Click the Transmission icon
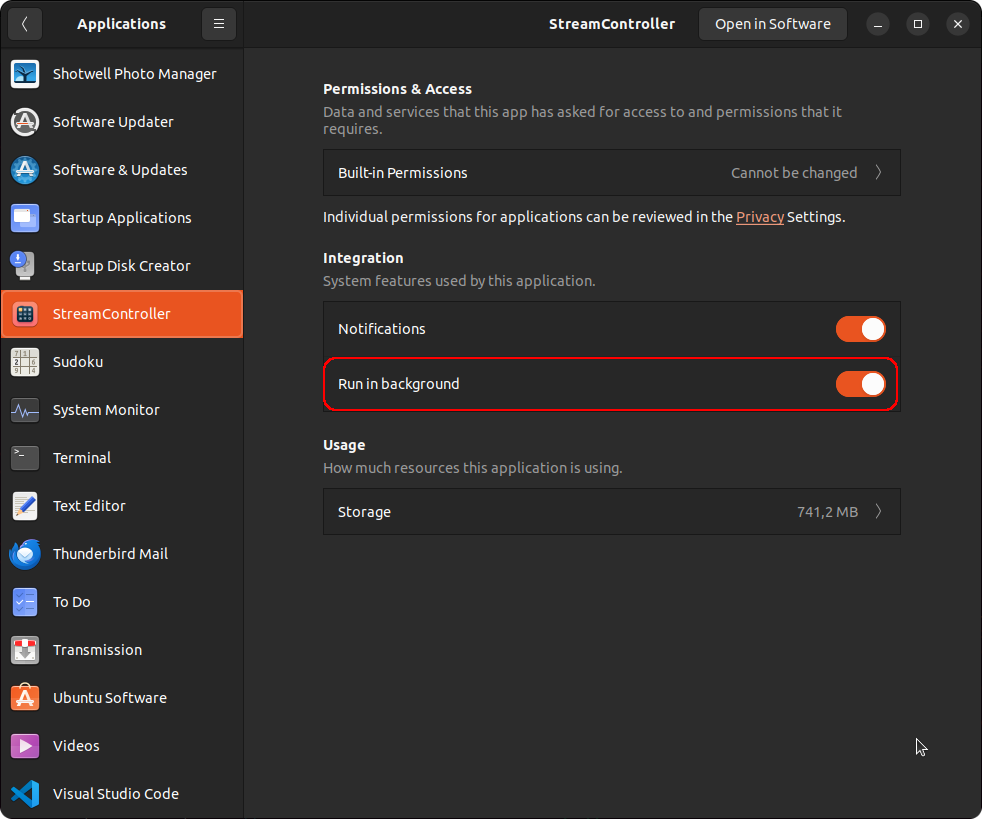 coord(25,650)
